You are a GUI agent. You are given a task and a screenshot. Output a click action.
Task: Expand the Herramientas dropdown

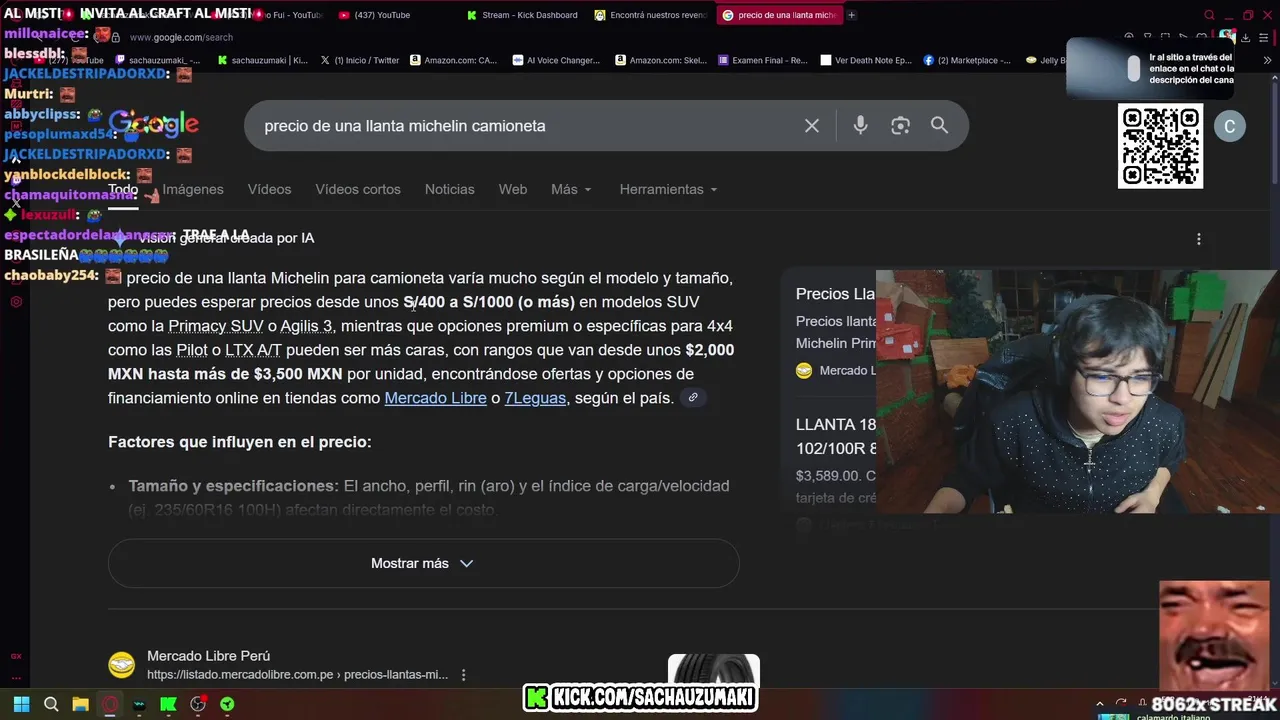pyautogui.click(x=668, y=189)
